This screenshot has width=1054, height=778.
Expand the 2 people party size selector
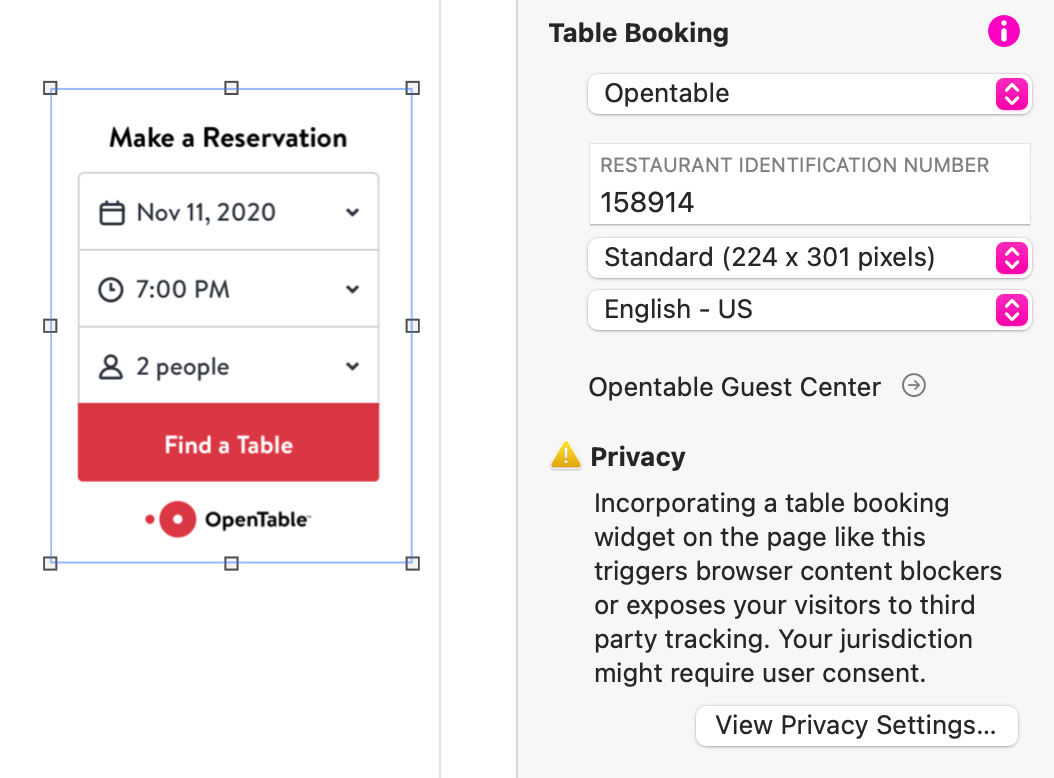pyautogui.click(x=352, y=367)
